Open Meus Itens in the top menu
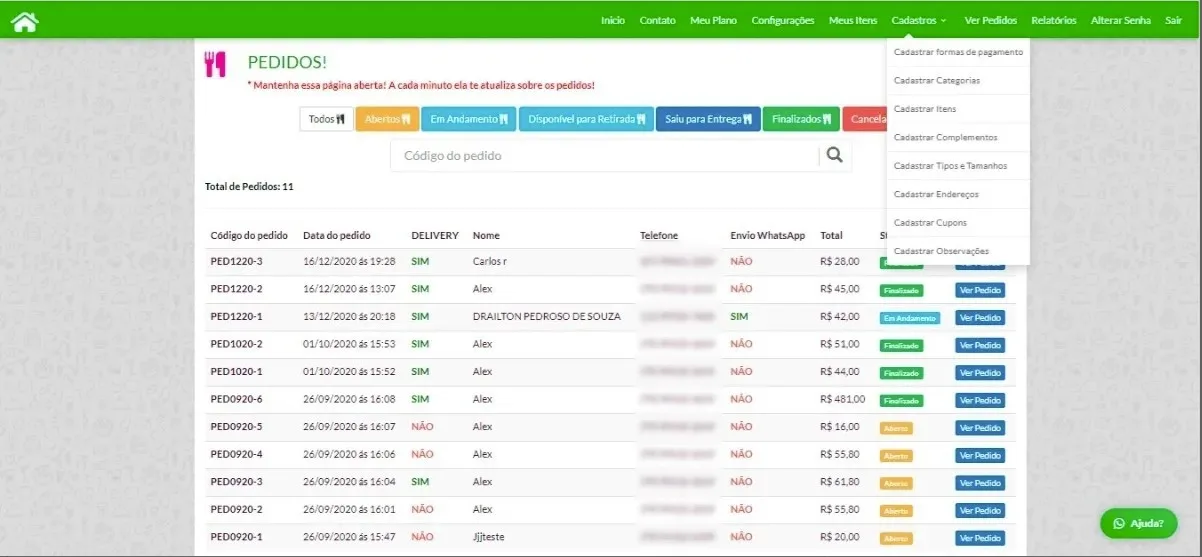 [x=852, y=20]
